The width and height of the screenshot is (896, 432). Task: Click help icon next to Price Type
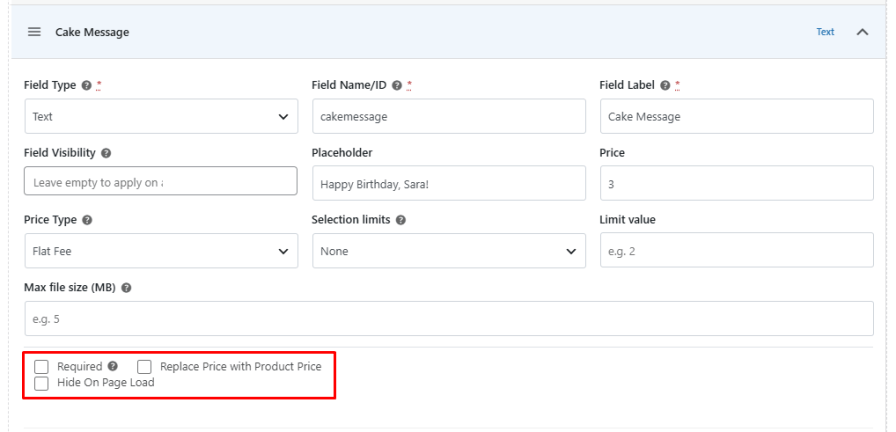(x=87, y=220)
